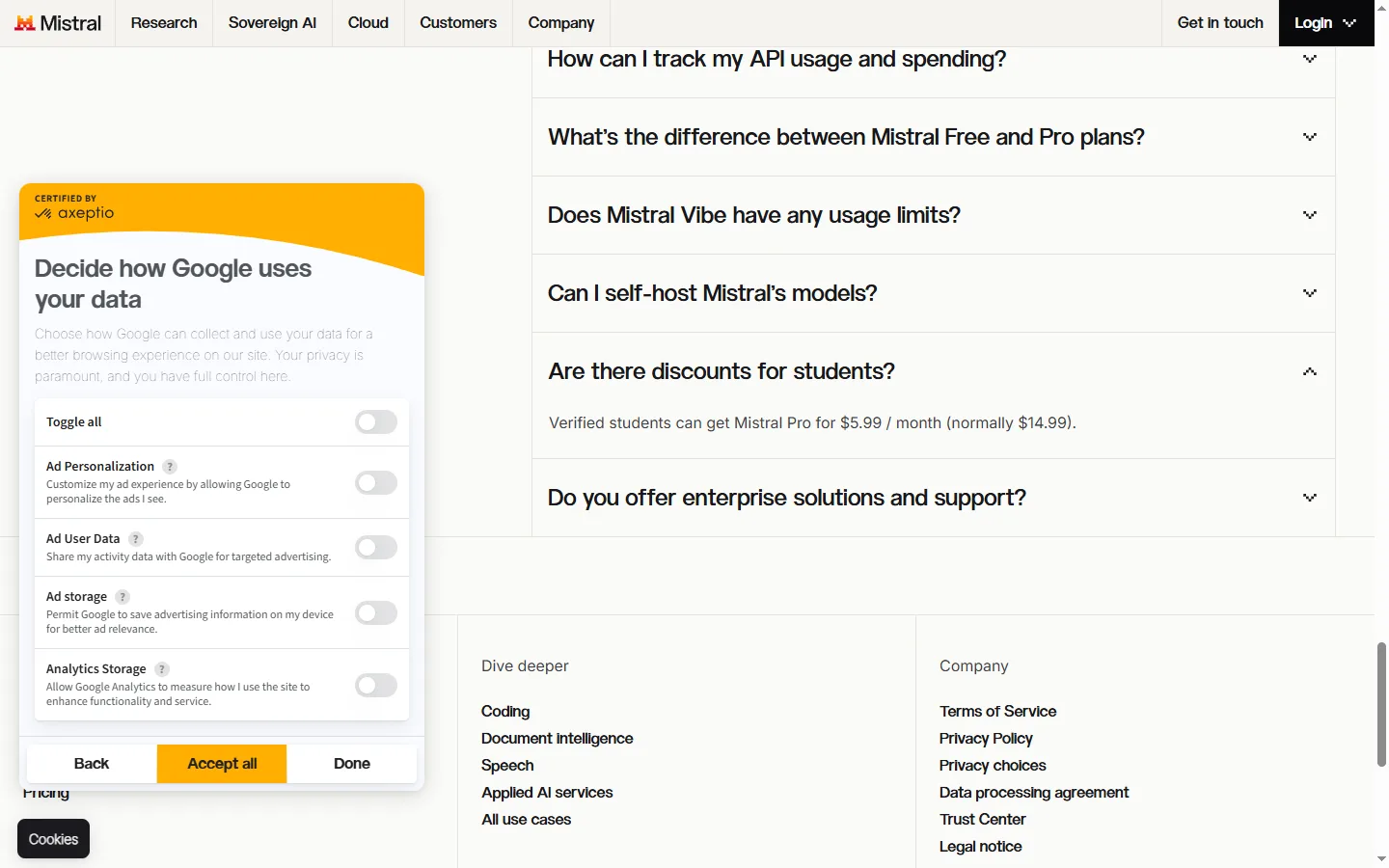Screen dimensions: 1389x868
Task: Expand the Mistral Vibe usage limits question
Action: [934, 215]
